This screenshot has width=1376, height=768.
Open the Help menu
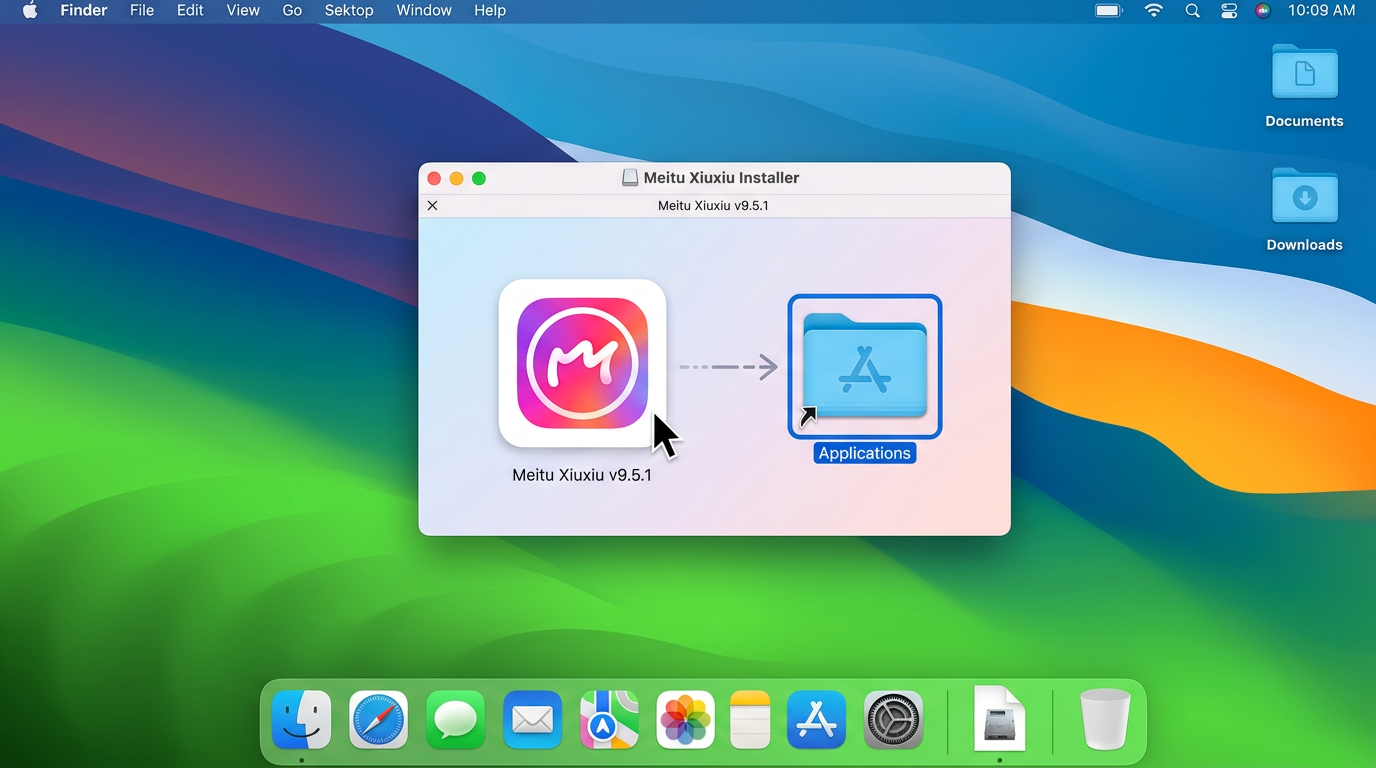coord(490,11)
